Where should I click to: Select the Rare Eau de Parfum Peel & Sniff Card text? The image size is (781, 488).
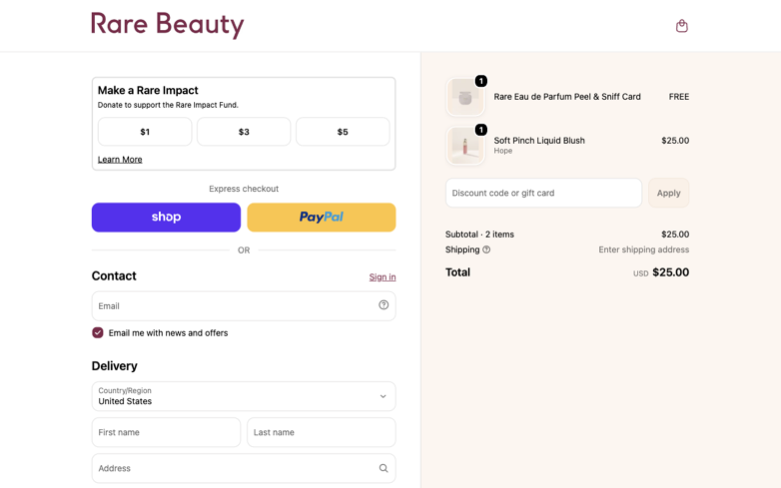(567, 97)
